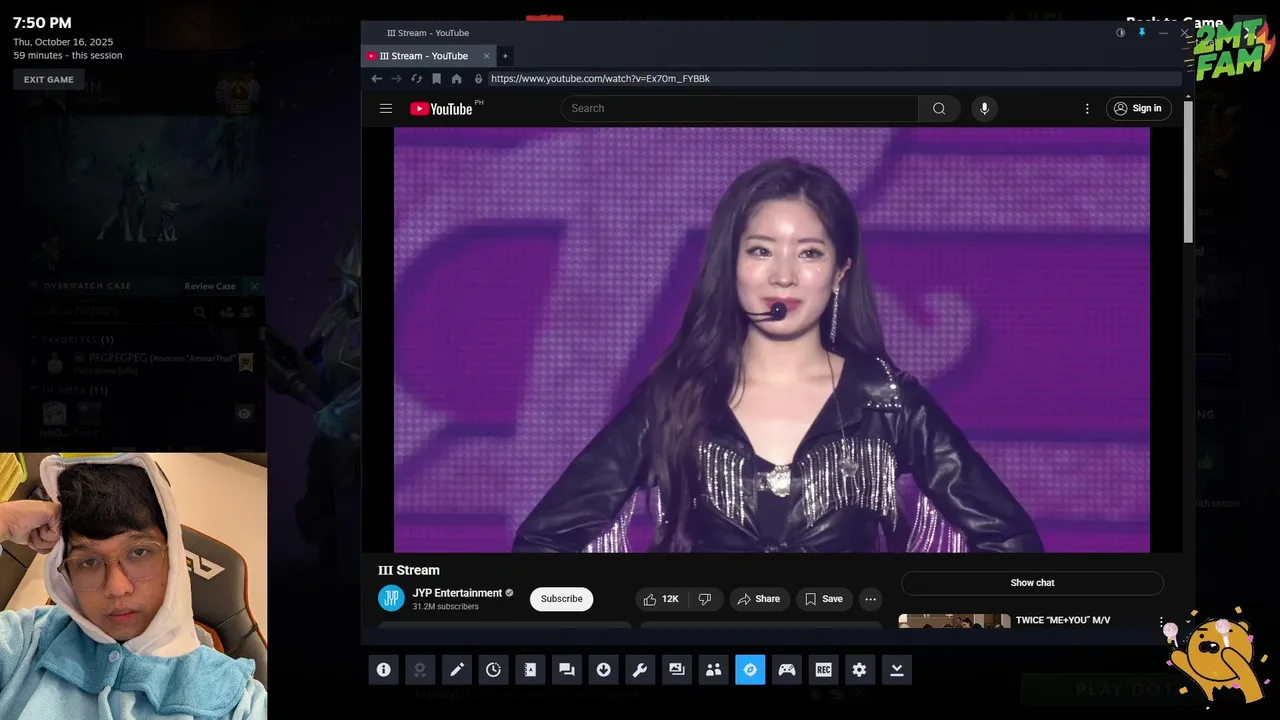
Task: Click the magnifier search button
Action: (939, 108)
